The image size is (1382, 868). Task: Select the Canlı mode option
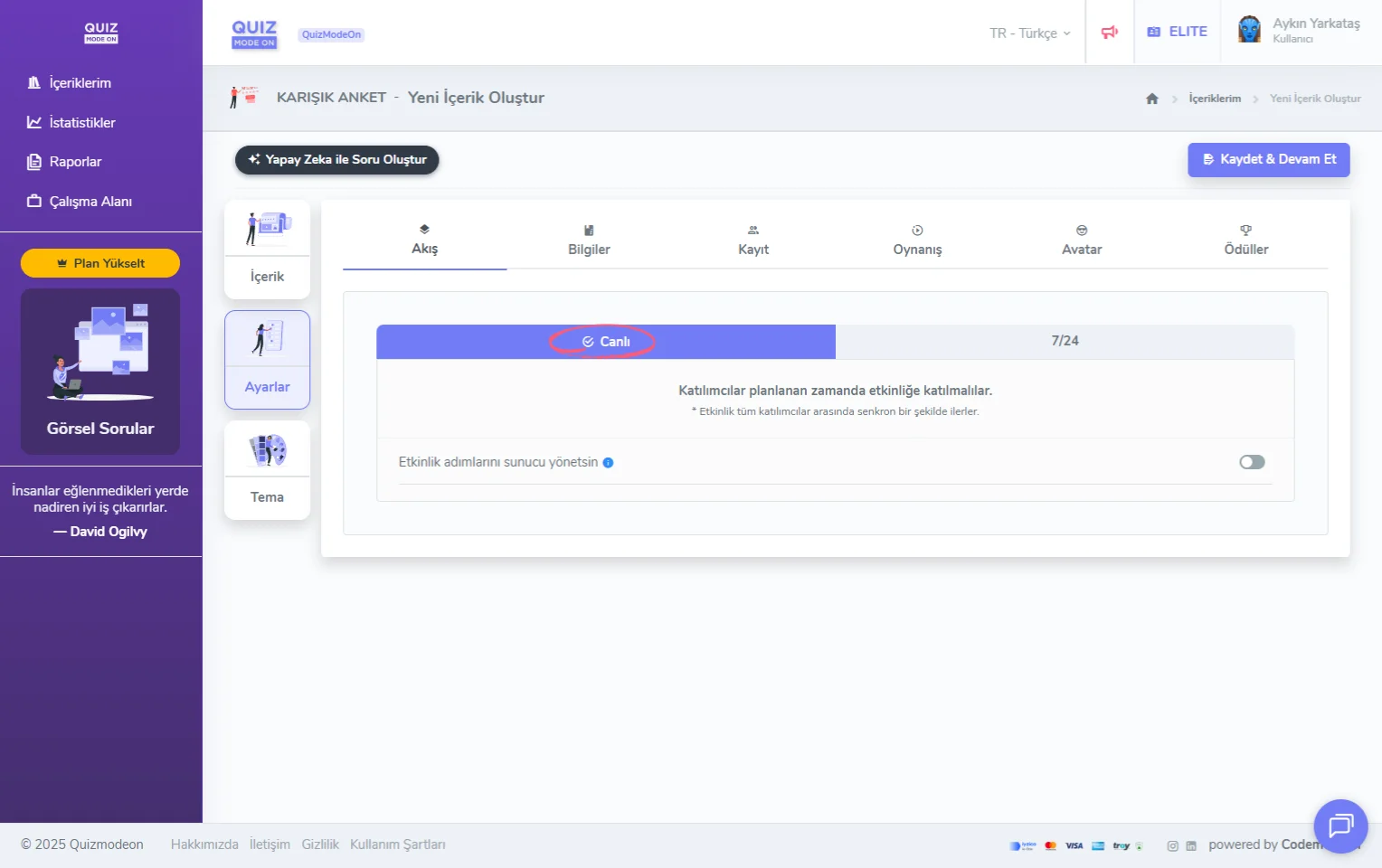606,342
